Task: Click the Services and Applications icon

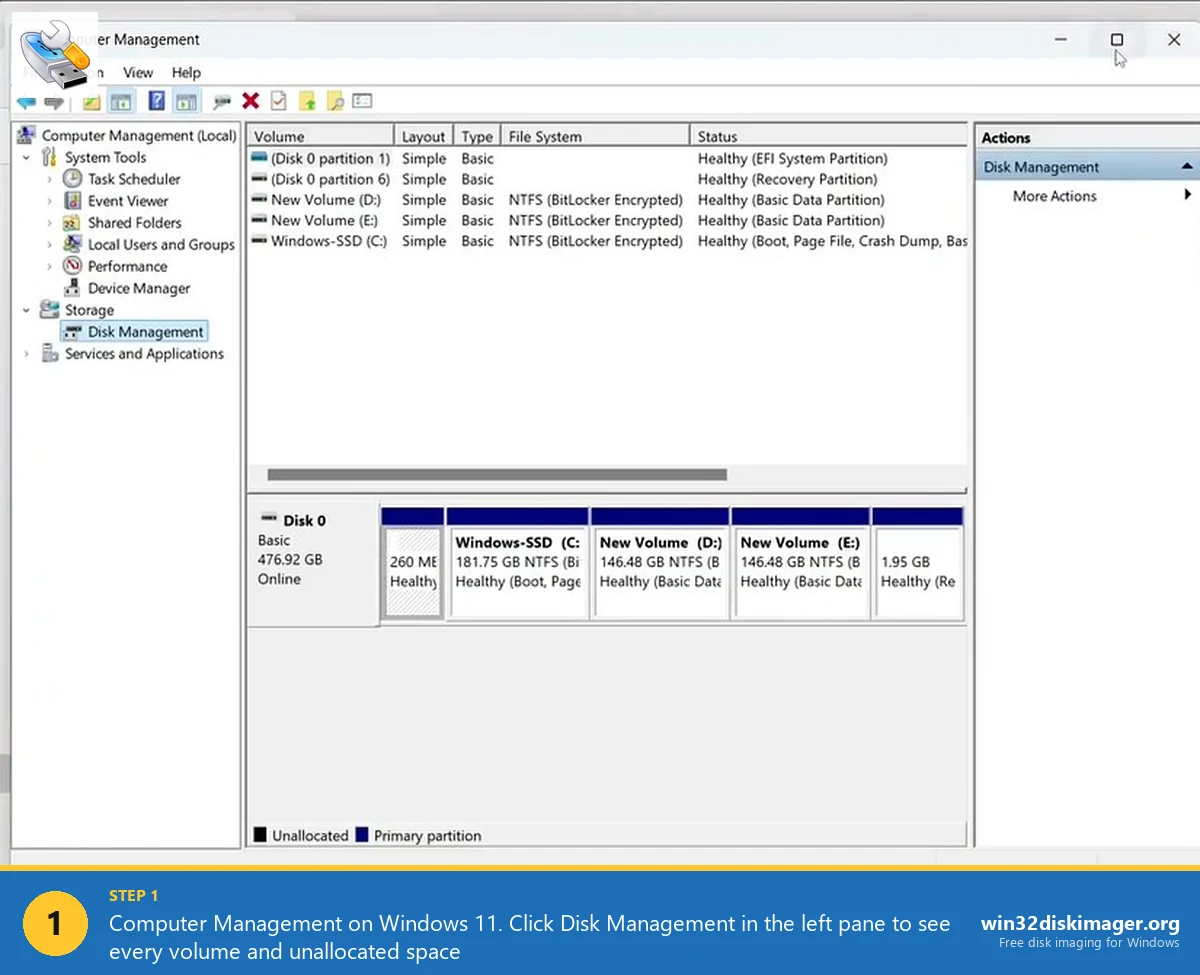Action: click(x=47, y=353)
